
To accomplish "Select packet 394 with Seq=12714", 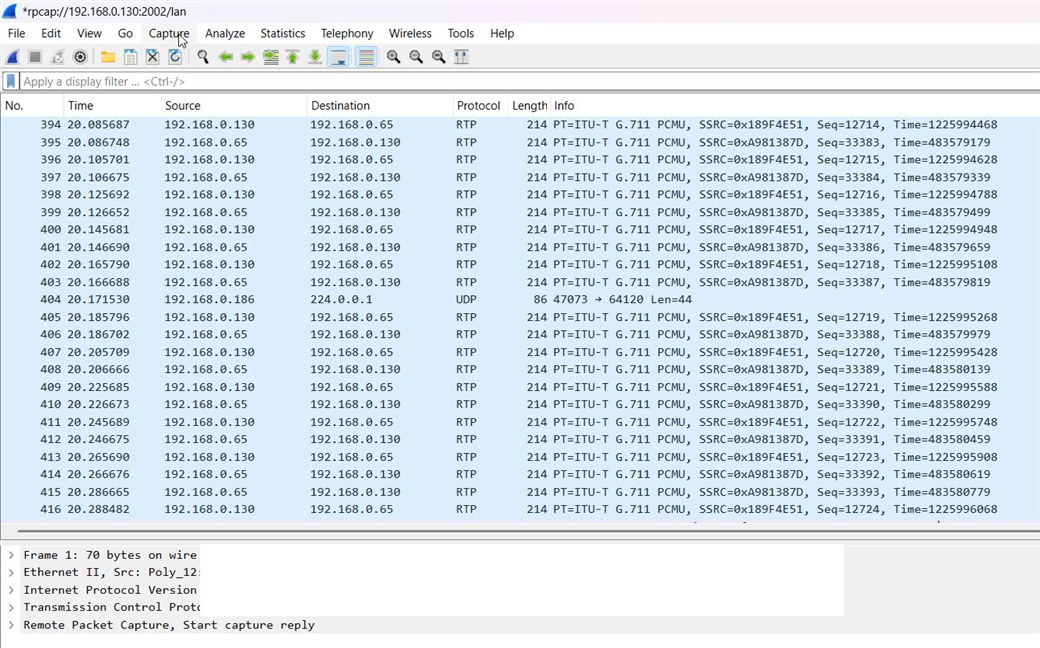I will [x=520, y=125].
